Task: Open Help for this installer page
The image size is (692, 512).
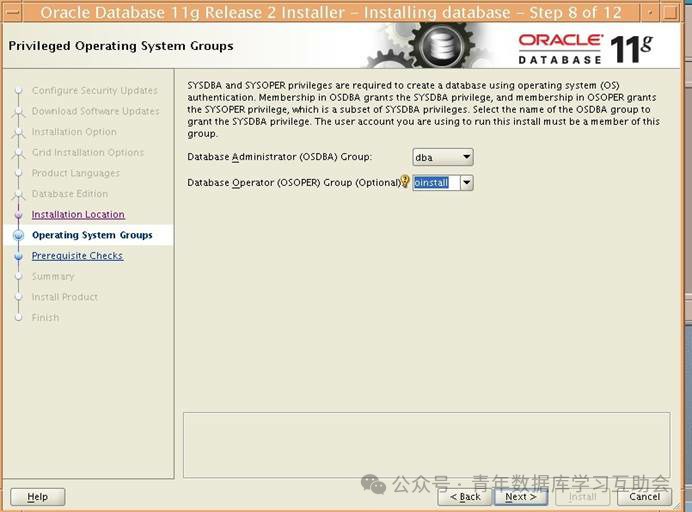Action: (x=38, y=497)
